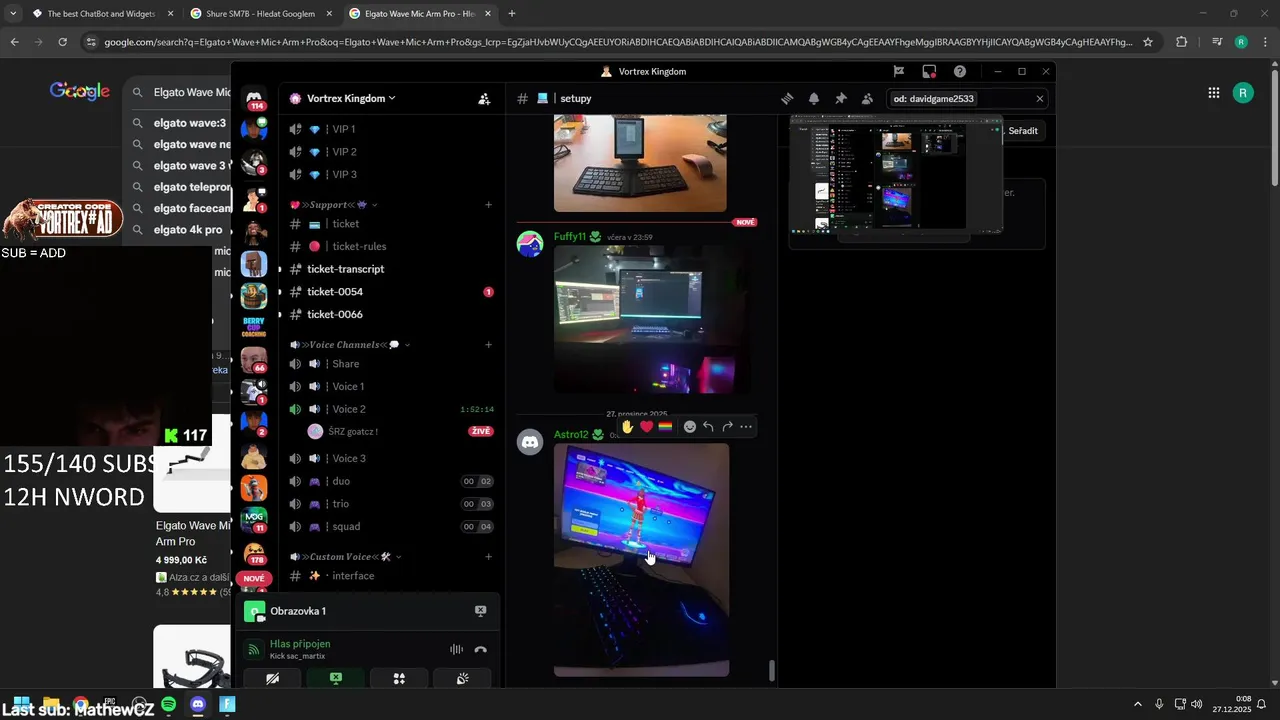1280x720 pixels.
Task: Toggle camera in voice panel
Action: (272, 678)
